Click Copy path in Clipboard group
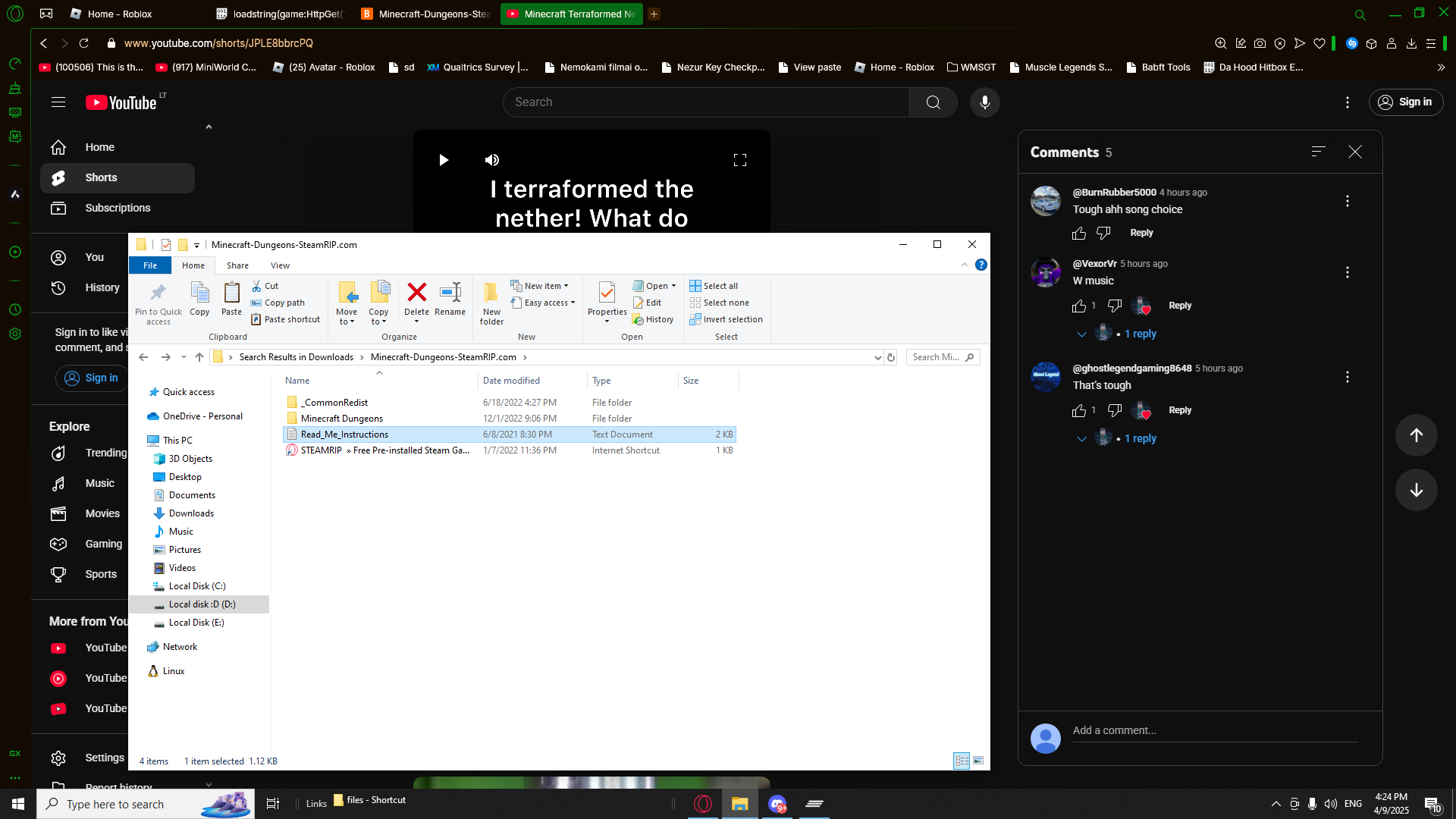The width and height of the screenshot is (1456, 819). 278,303
